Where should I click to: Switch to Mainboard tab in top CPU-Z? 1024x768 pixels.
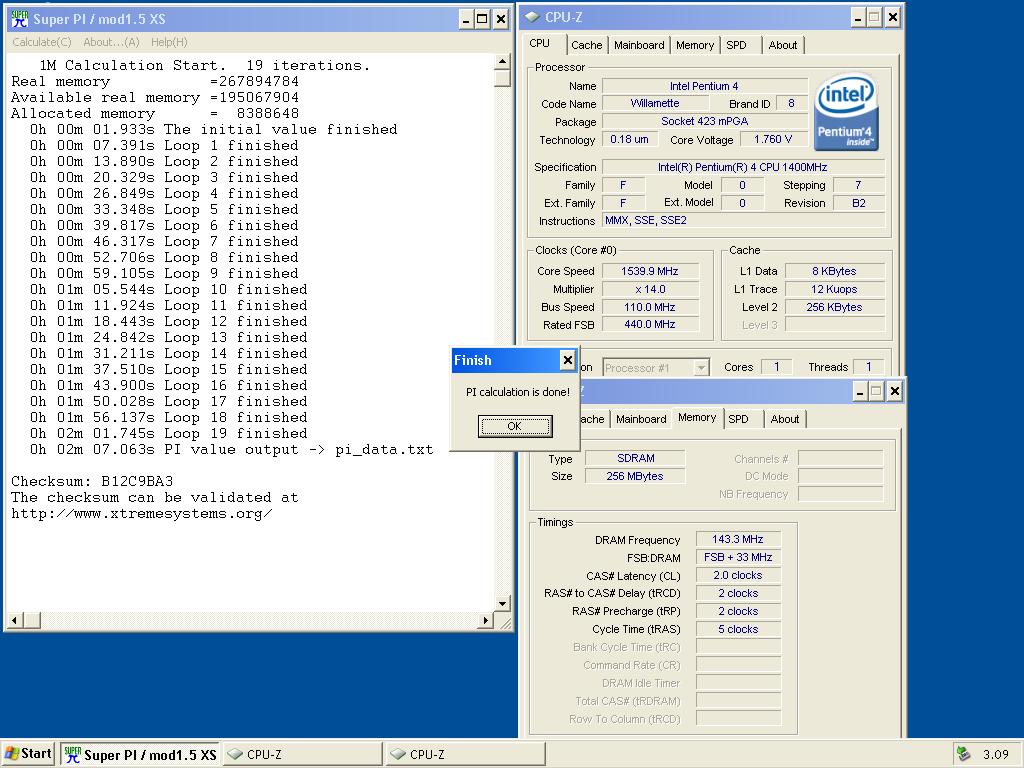click(x=639, y=45)
